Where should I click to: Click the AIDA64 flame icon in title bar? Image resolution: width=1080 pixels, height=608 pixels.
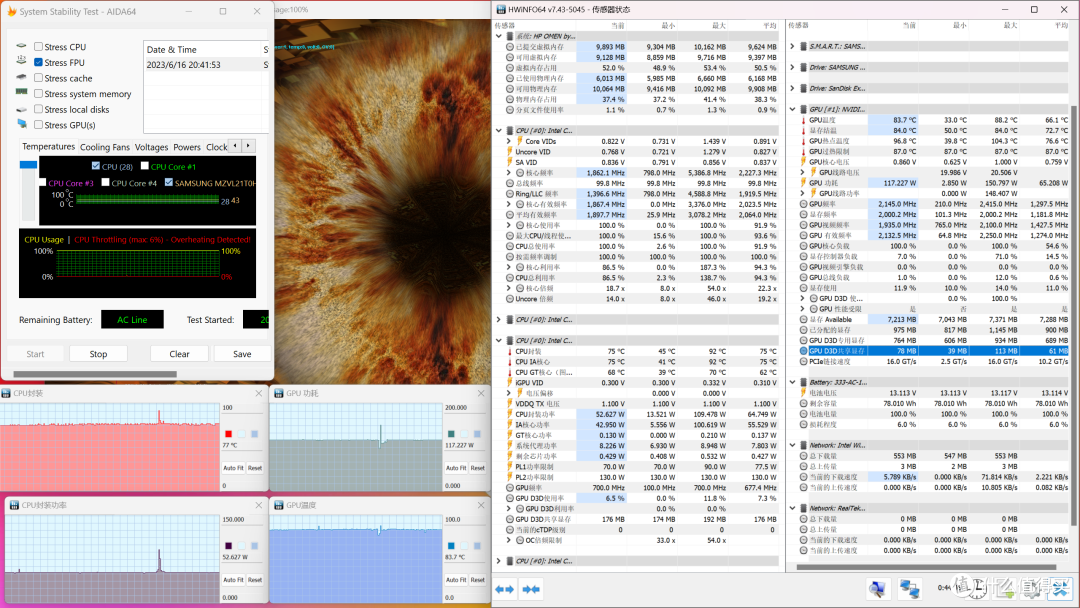point(11,11)
